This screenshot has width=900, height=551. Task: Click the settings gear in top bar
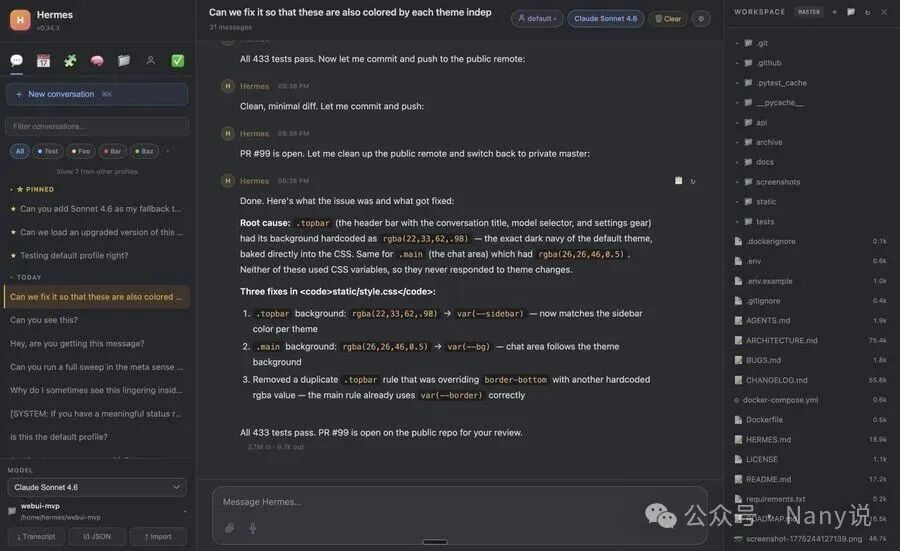[701, 19]
